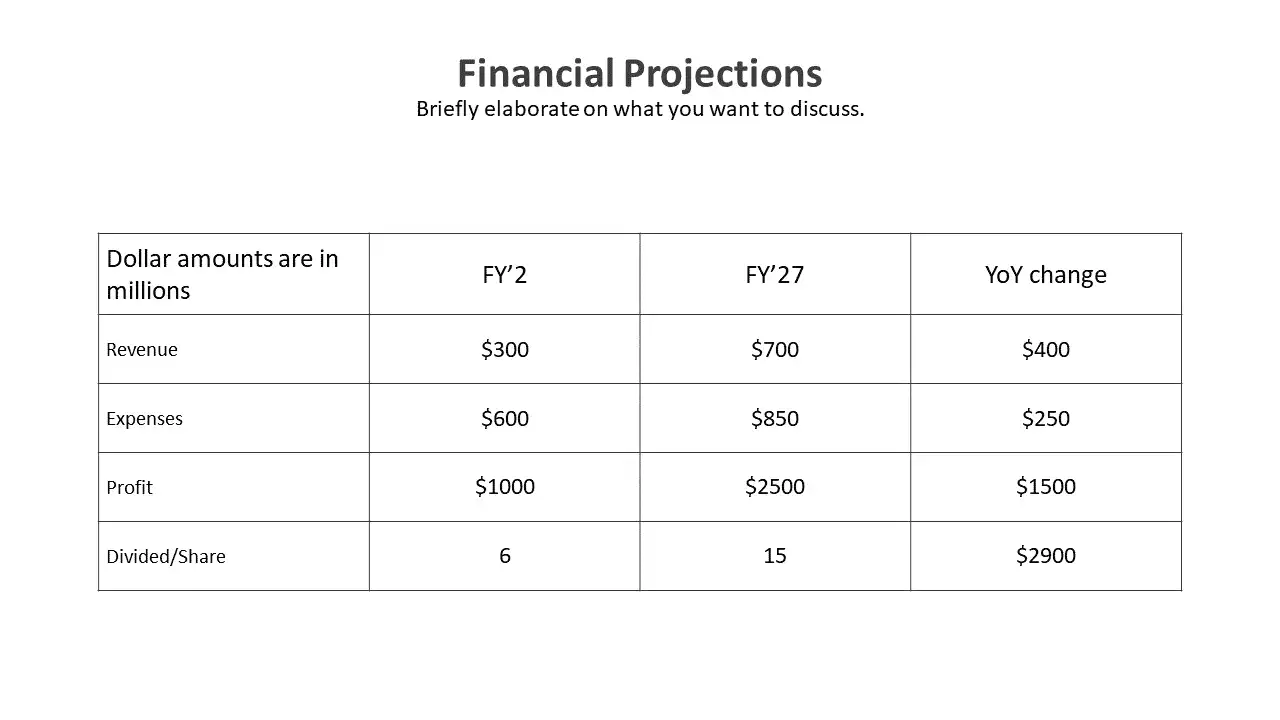Select the Financial Projections title
This screenshot has width=1280, height=720.
pos(640,73)
